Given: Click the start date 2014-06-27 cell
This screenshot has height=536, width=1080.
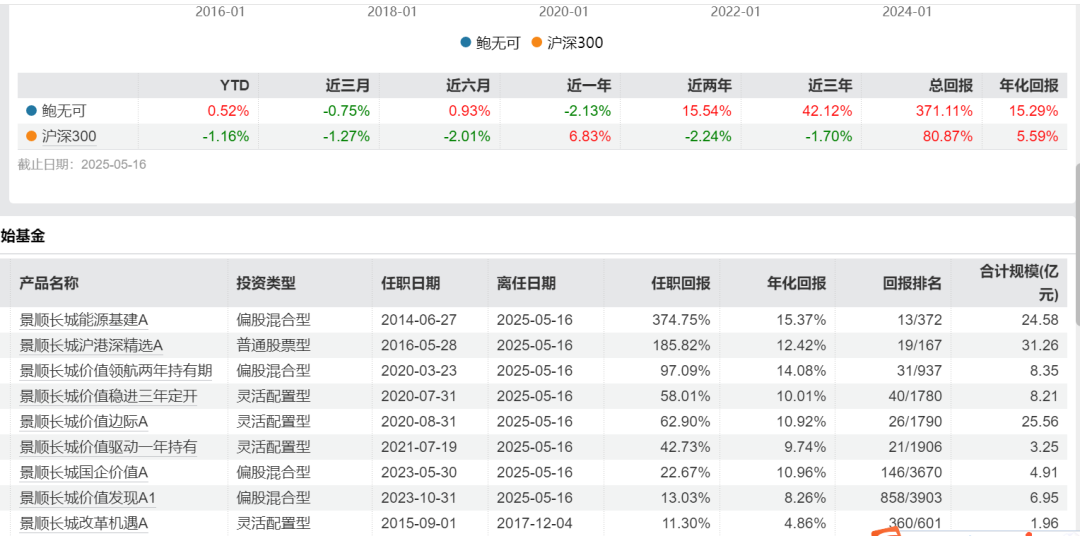Looking at the screenshot, I should (x=419, y=320).
